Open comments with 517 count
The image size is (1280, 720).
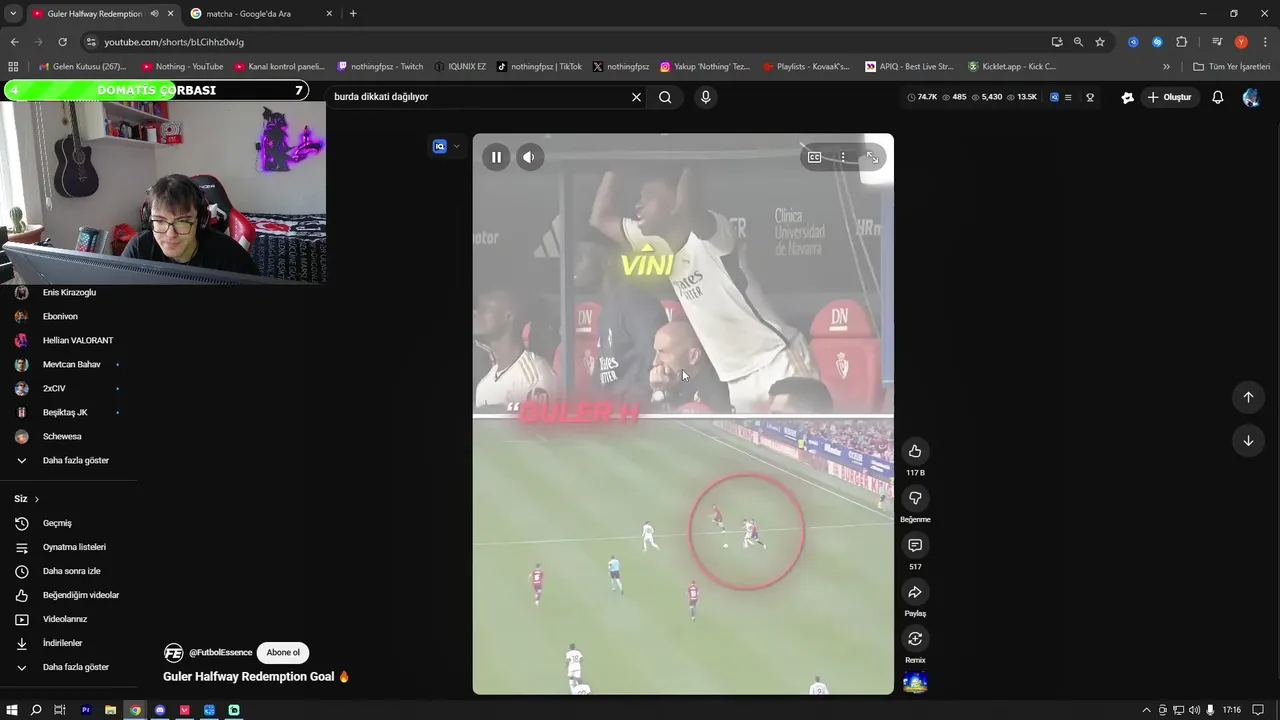pos(915,545)
